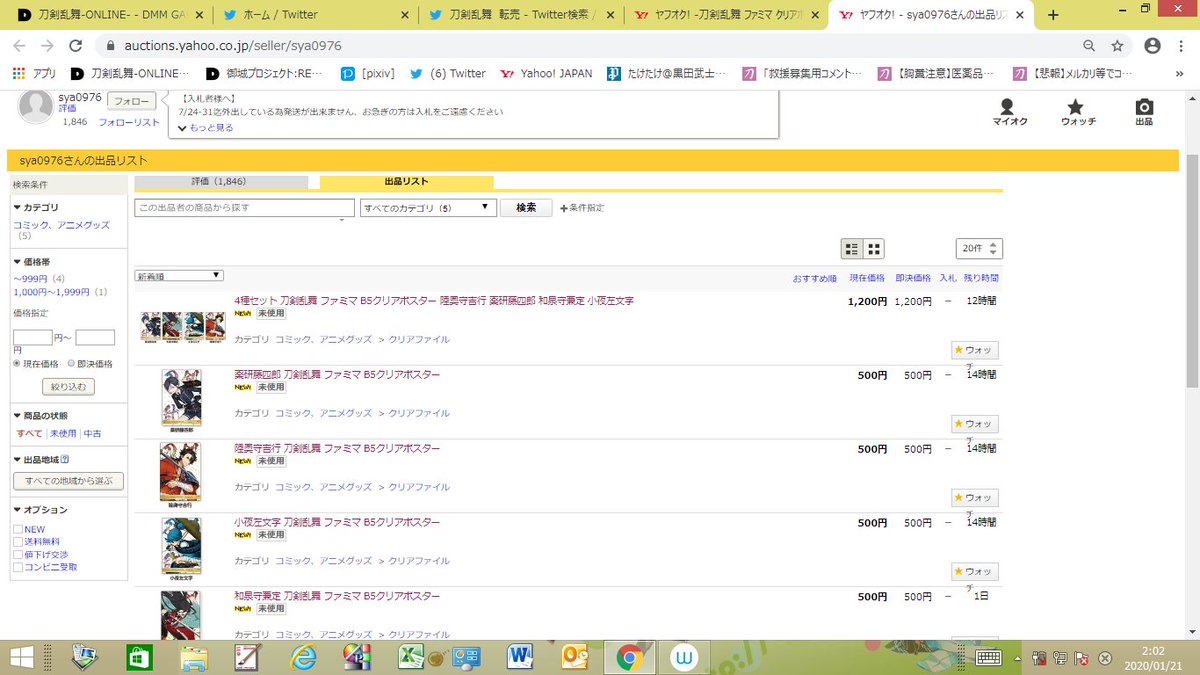Viewport: 1200px width, 675px height.
Task: Collapse the 商品の状態 filter section
Action: (40, 416)
